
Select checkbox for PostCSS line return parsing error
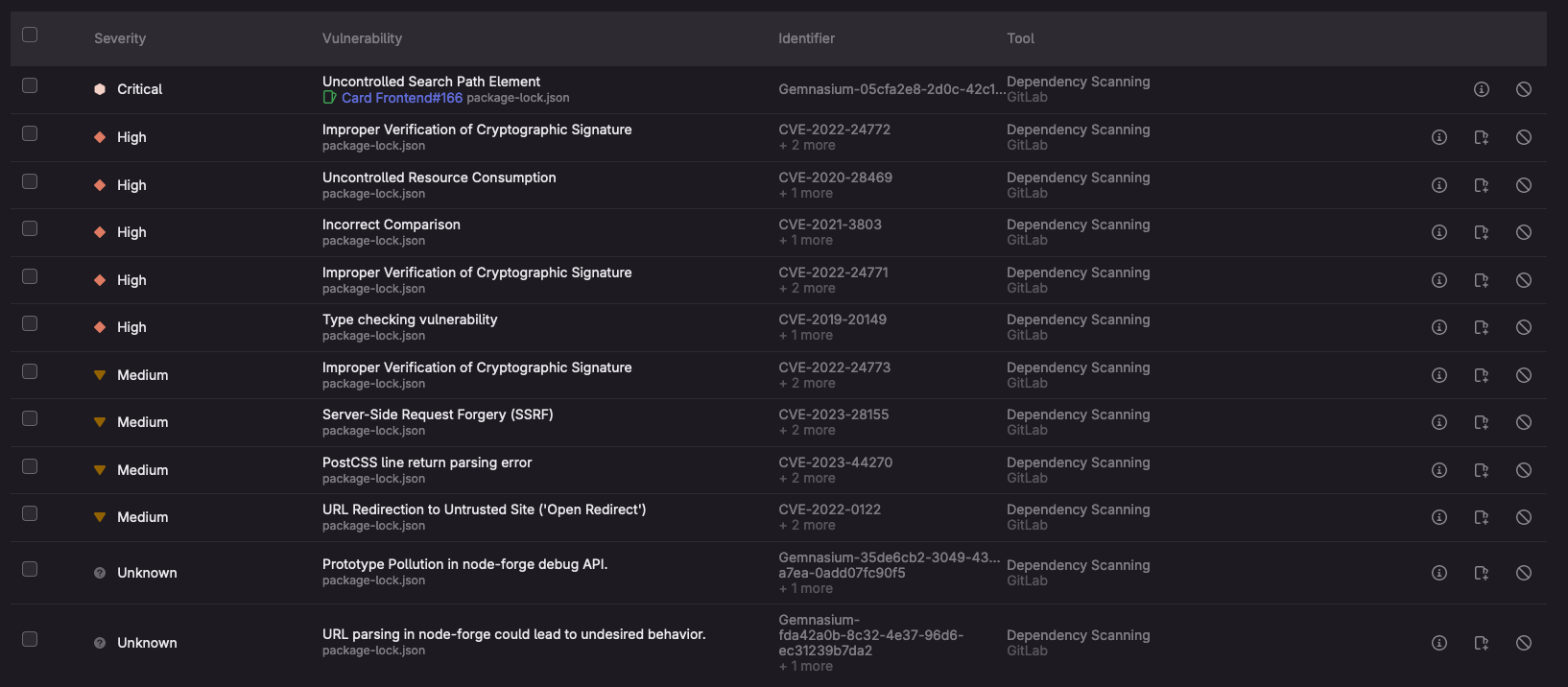pos(30,466)
